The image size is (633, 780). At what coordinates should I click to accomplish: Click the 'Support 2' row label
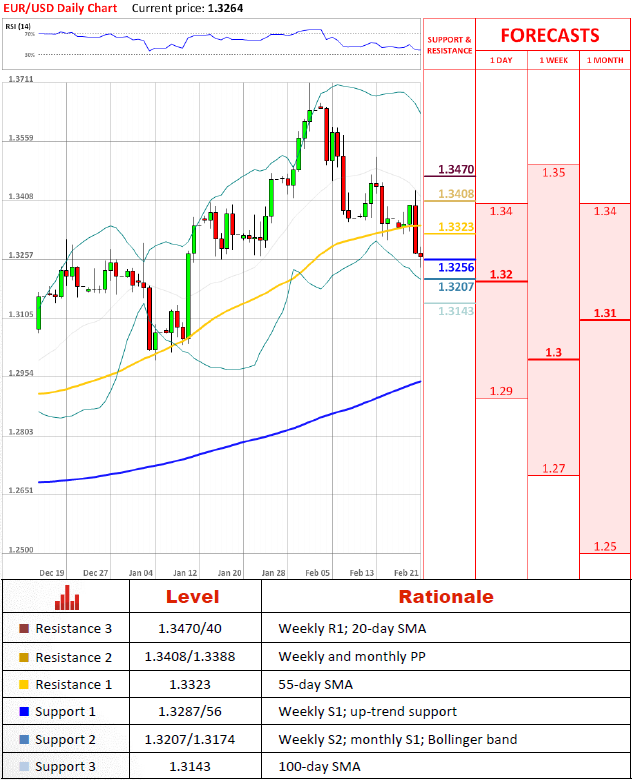pos(65,740)
